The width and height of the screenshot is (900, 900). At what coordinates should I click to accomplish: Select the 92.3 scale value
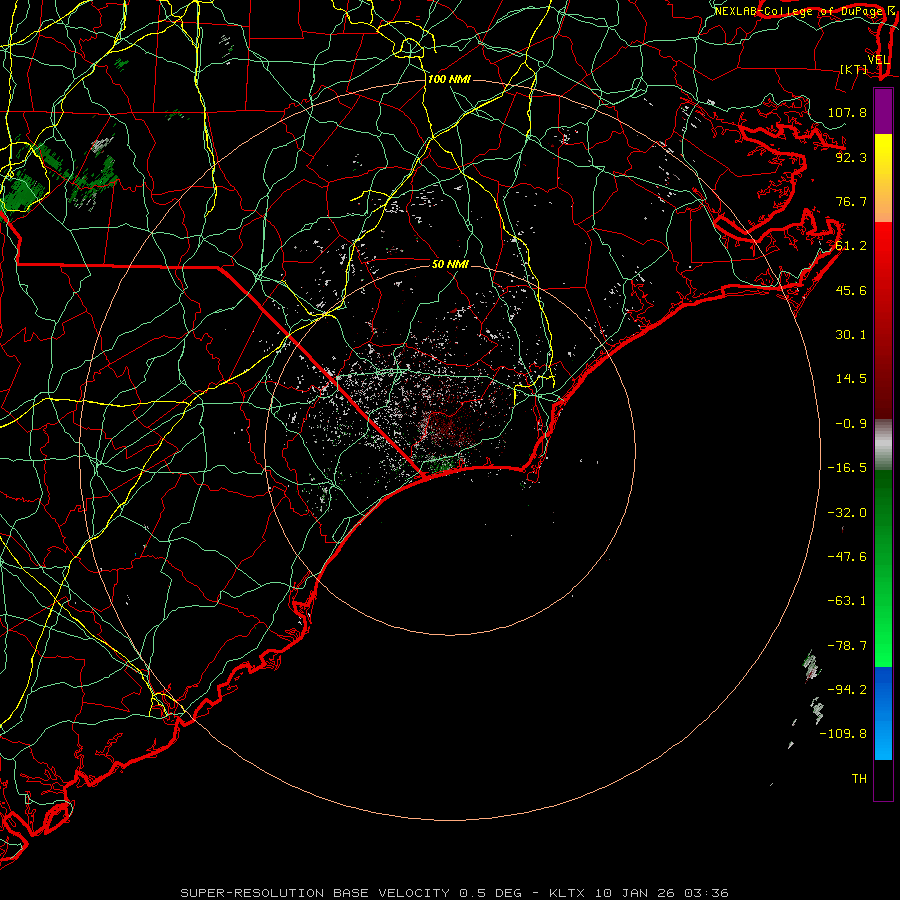(x=851, y=157)
